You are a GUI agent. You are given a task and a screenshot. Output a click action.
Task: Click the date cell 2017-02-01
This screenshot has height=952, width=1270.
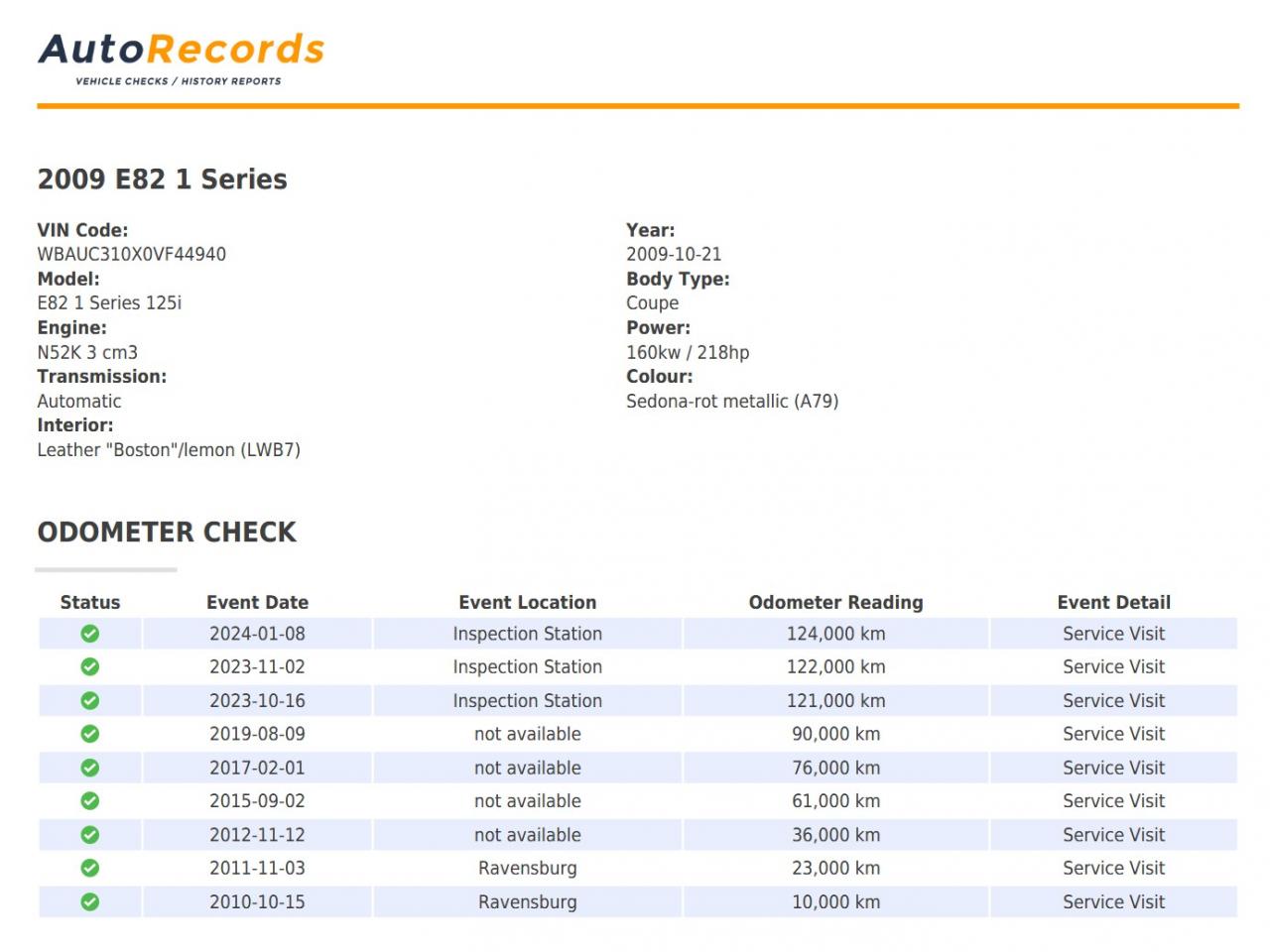pos(257,768)
